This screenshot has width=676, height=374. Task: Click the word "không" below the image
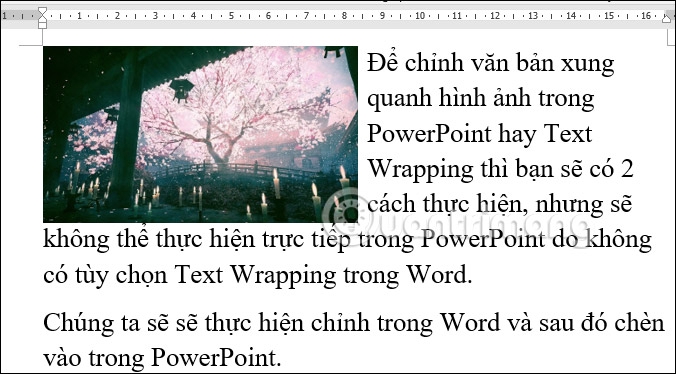pyautogui.click(x=76, y=240)
